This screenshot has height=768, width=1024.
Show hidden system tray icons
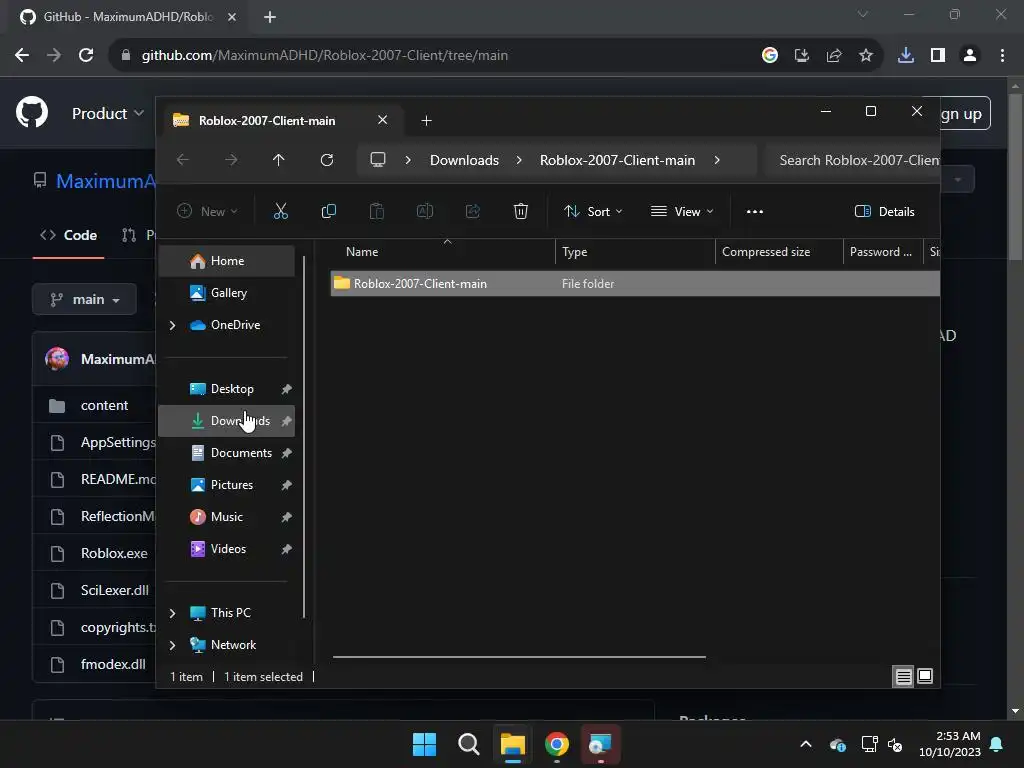[806, 744]
